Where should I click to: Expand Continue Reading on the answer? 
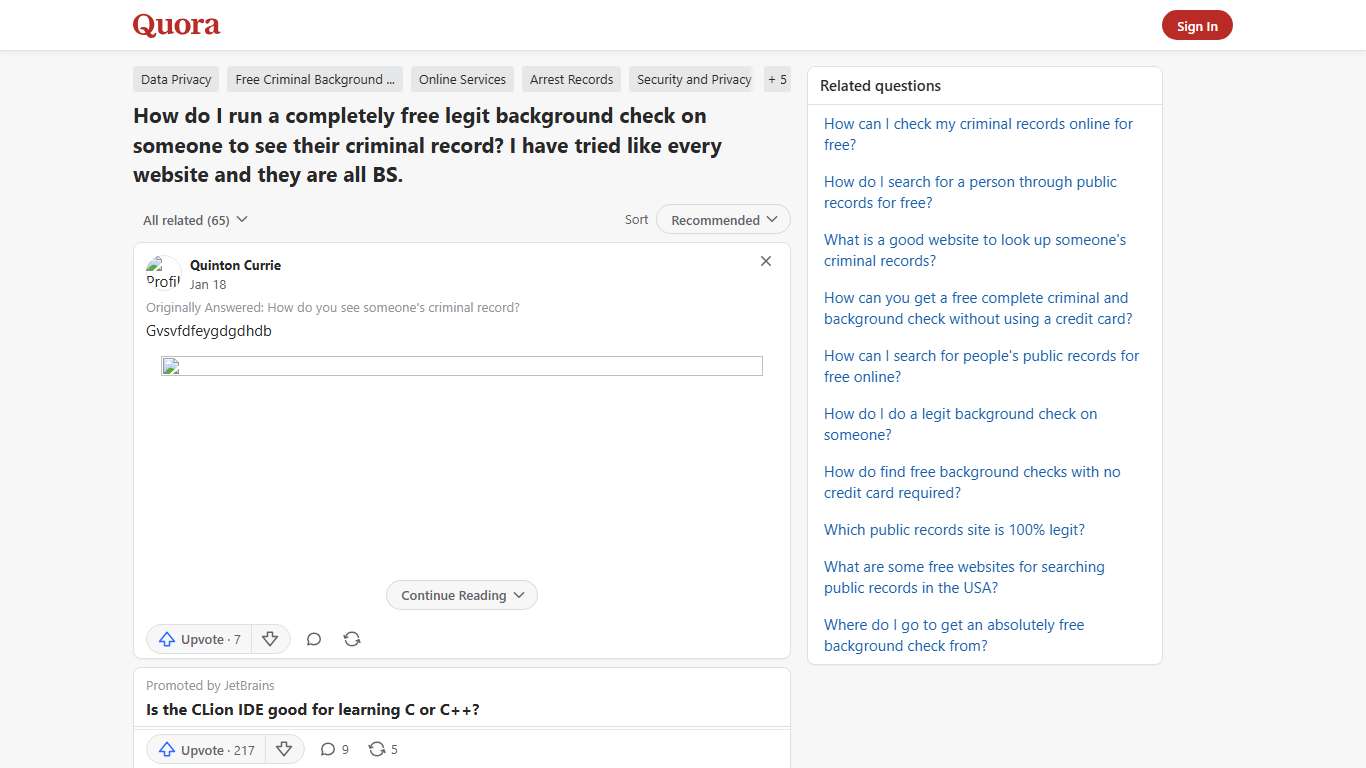click(x=461, y=595)
